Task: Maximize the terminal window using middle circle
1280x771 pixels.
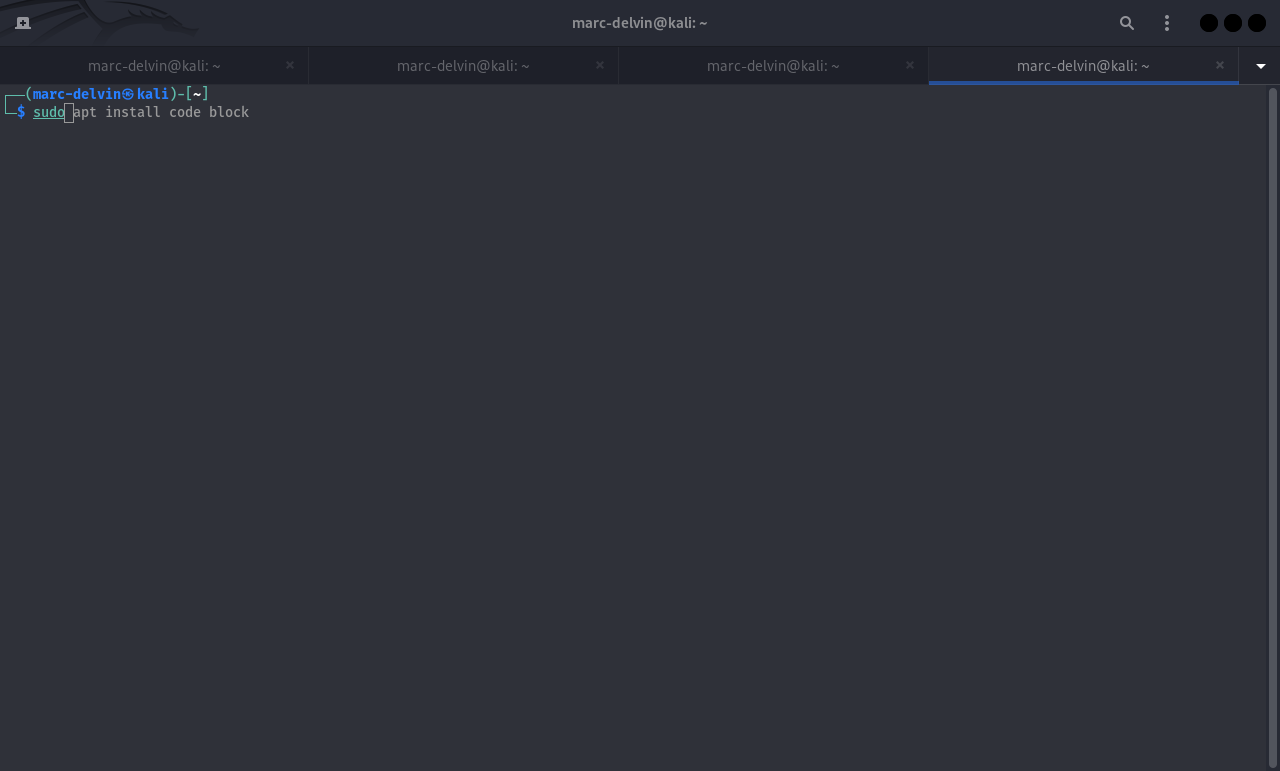Action: click(1233, 23)
